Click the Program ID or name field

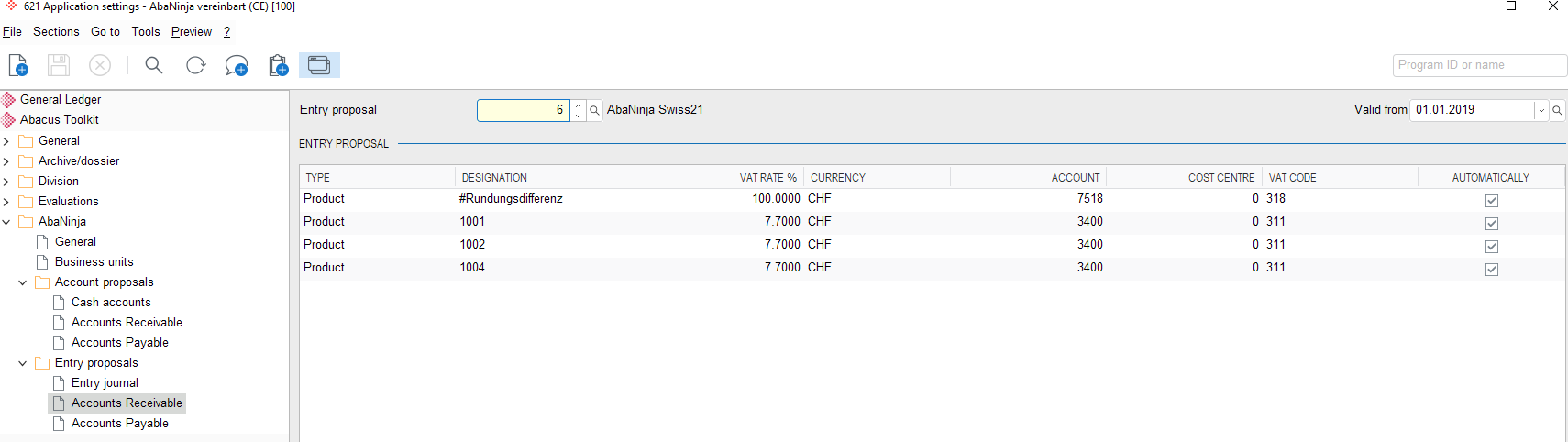click(x=1480, y=65)
